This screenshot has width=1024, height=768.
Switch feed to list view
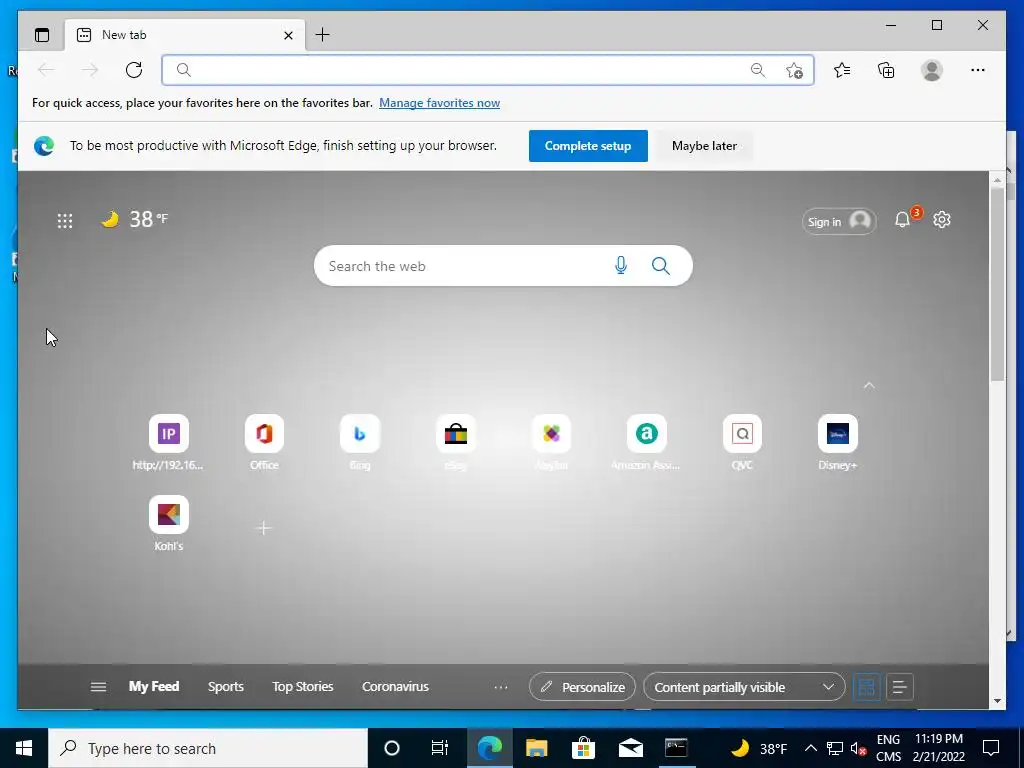tap(899, 687)
